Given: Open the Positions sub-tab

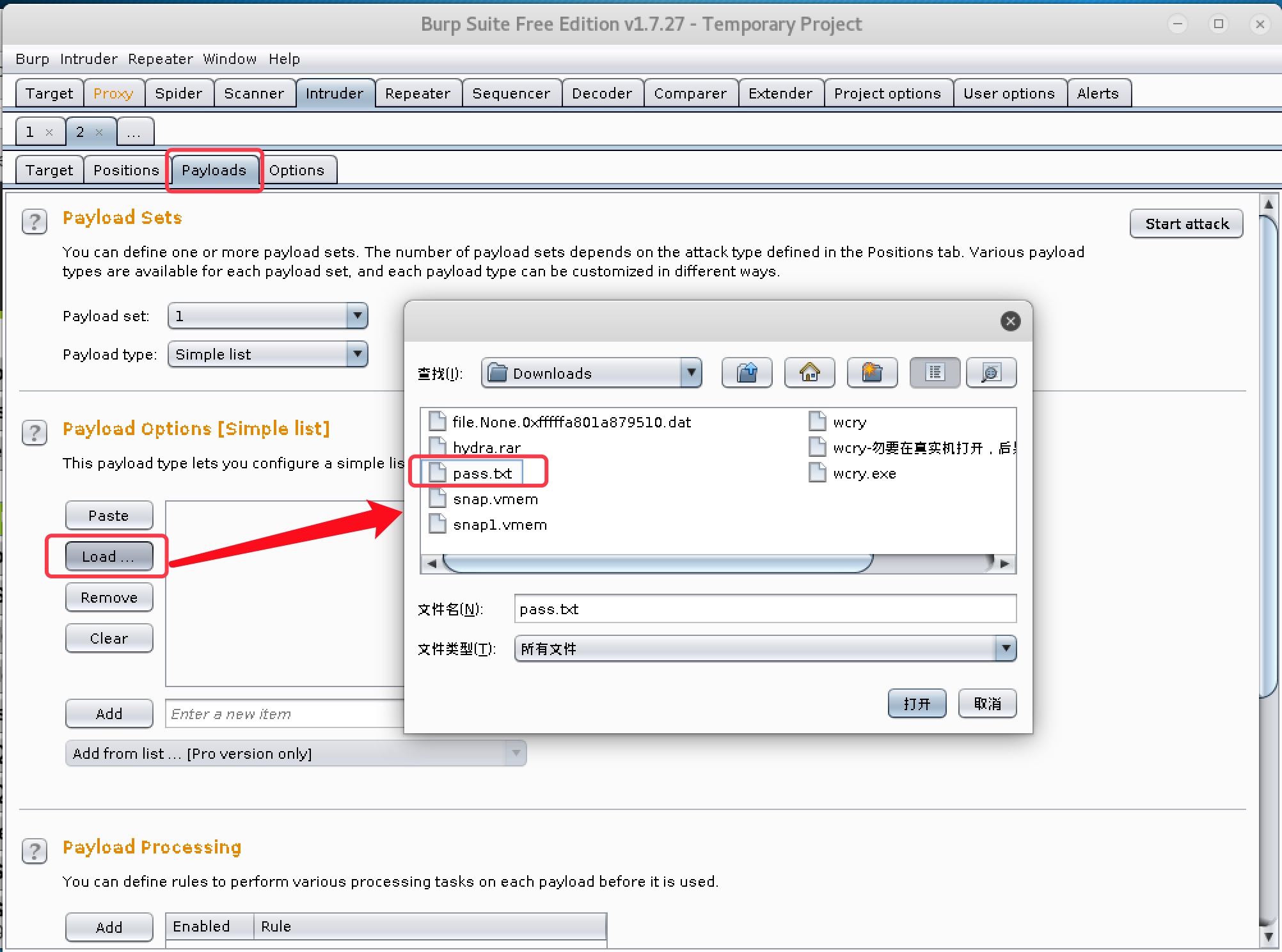Looking at the screenshot, I should 126,170.
